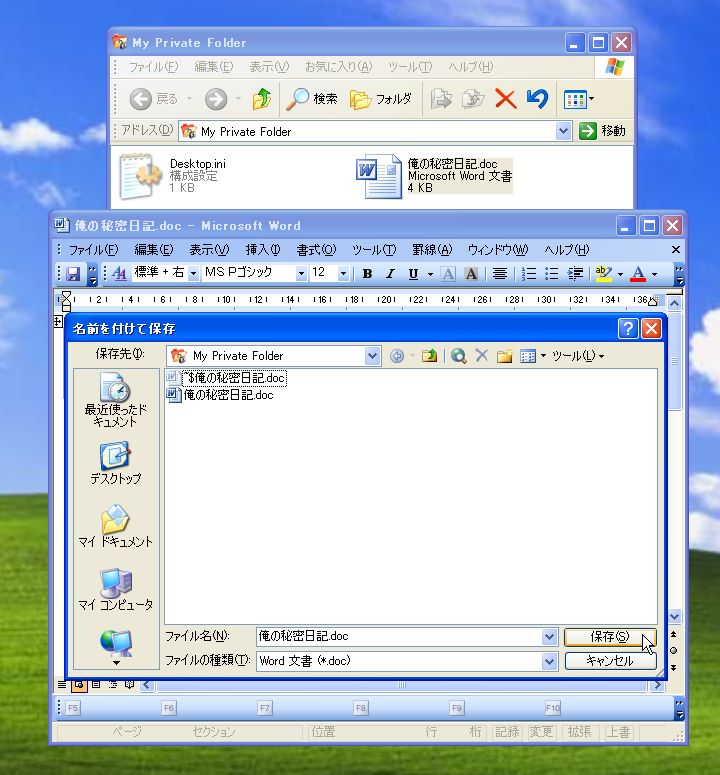
Task: Click the Explorer 移動 go button
Action: pos(602,131)
